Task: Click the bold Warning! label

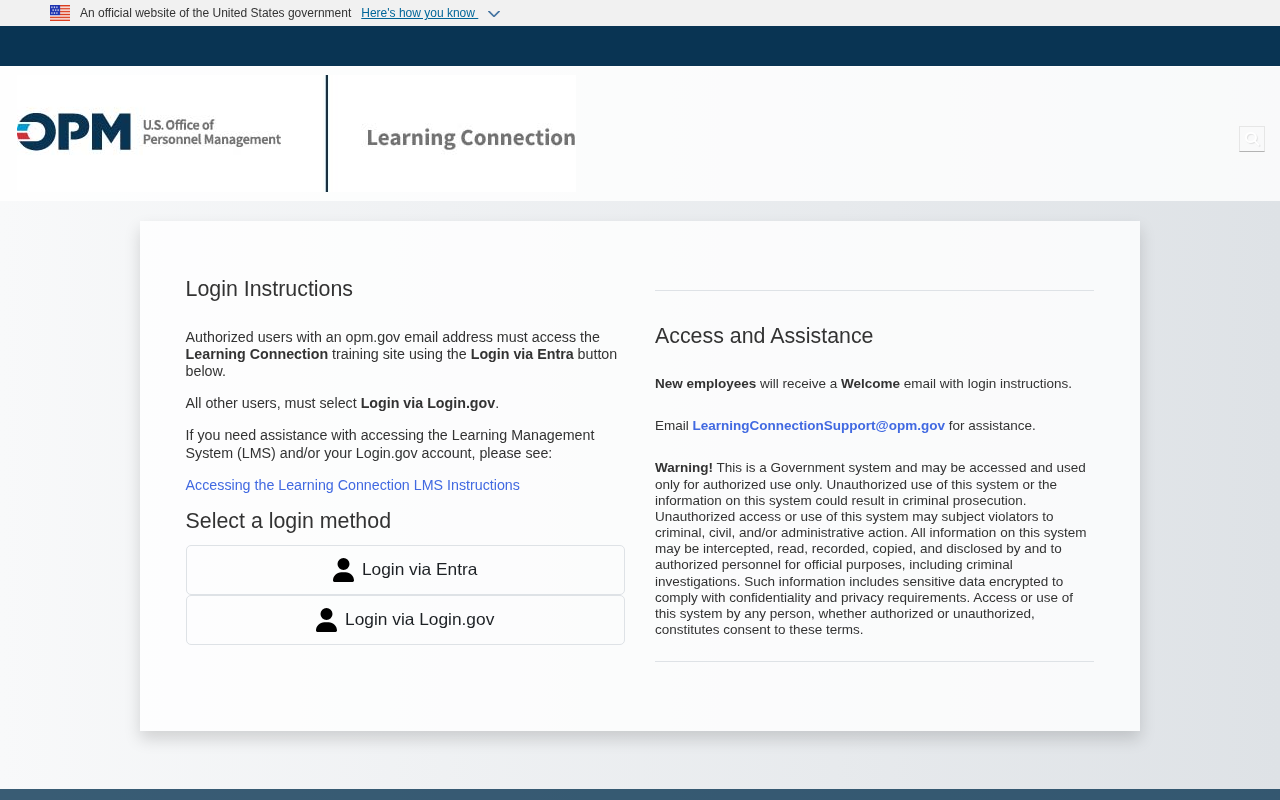Action: click(684, 468)
